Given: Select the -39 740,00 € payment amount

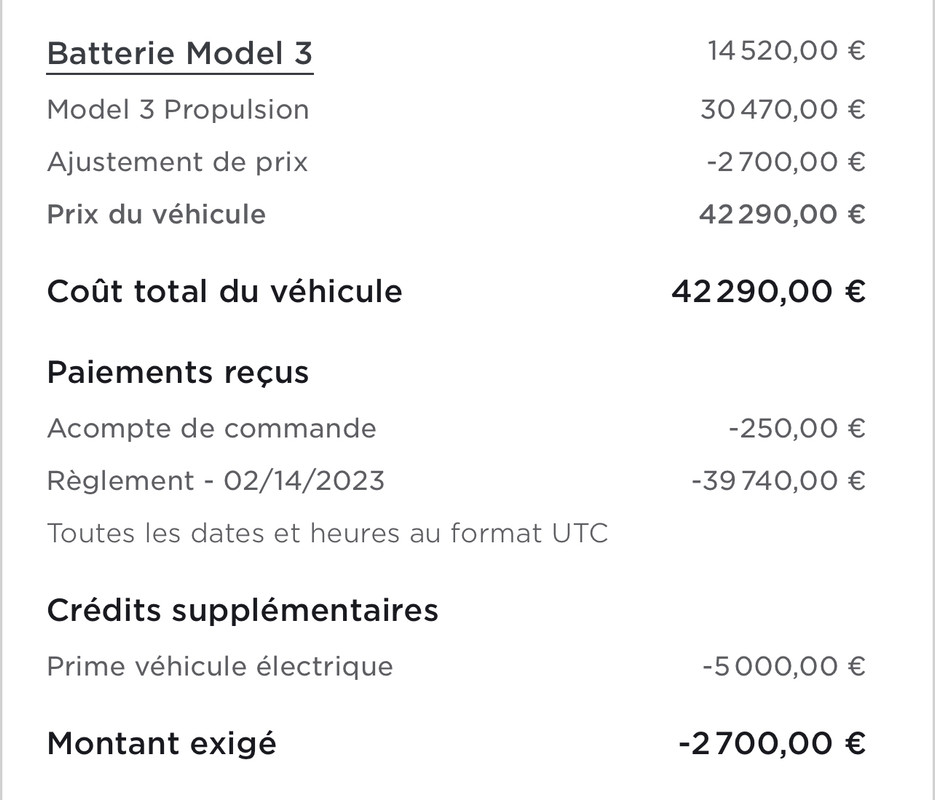Looking at the screenshot, I should click(x=778, y=481).
